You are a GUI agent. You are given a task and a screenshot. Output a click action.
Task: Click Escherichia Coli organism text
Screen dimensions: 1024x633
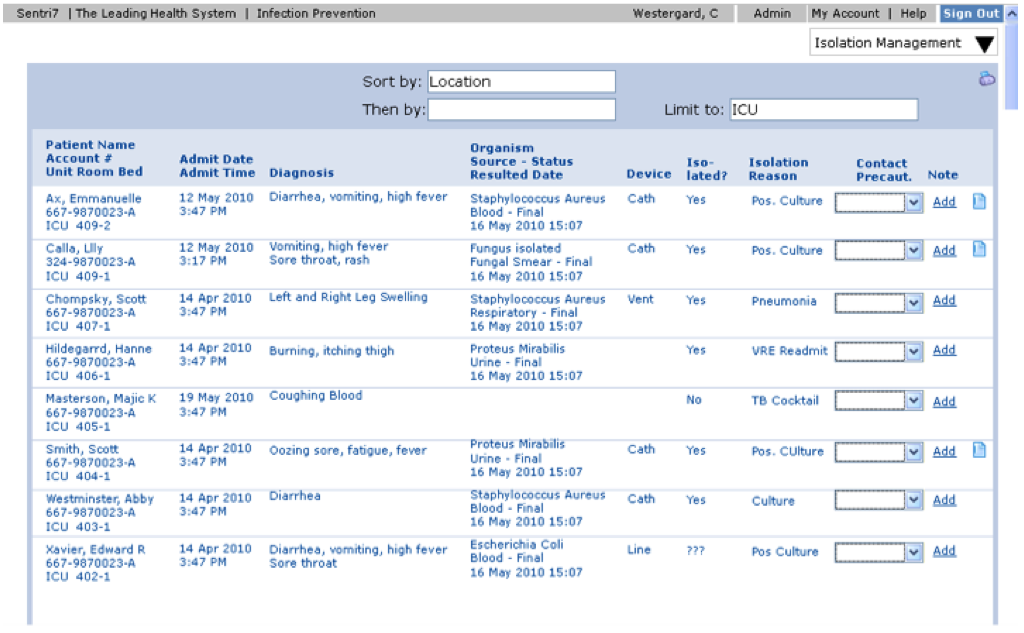click(x=517, y=544)
